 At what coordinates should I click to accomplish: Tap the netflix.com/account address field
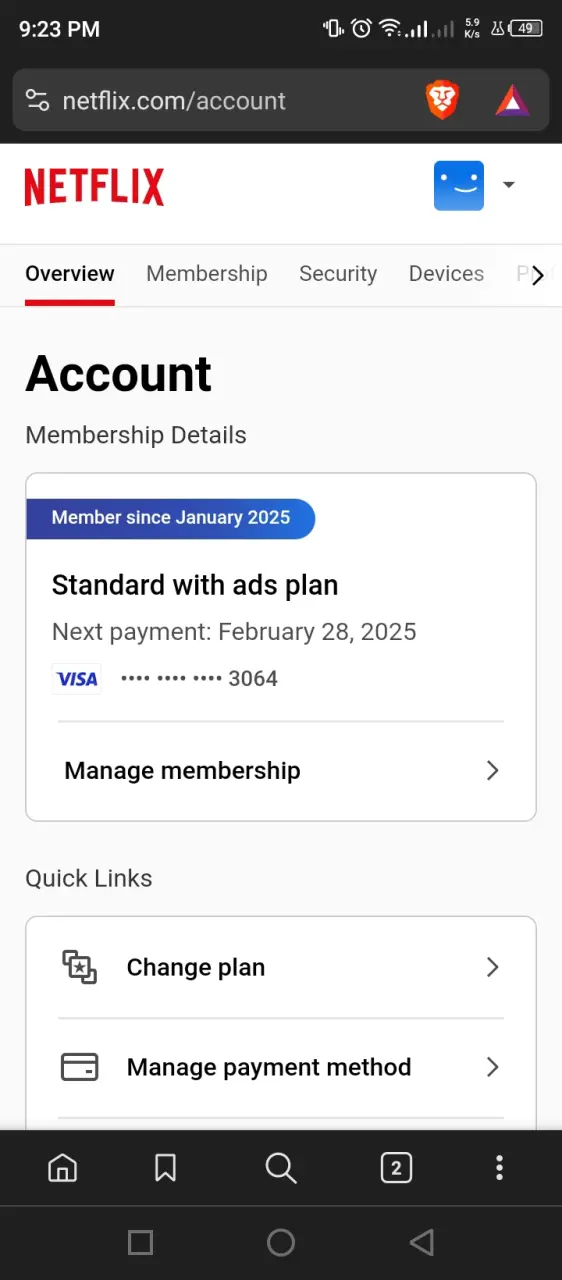pos(174,101)
